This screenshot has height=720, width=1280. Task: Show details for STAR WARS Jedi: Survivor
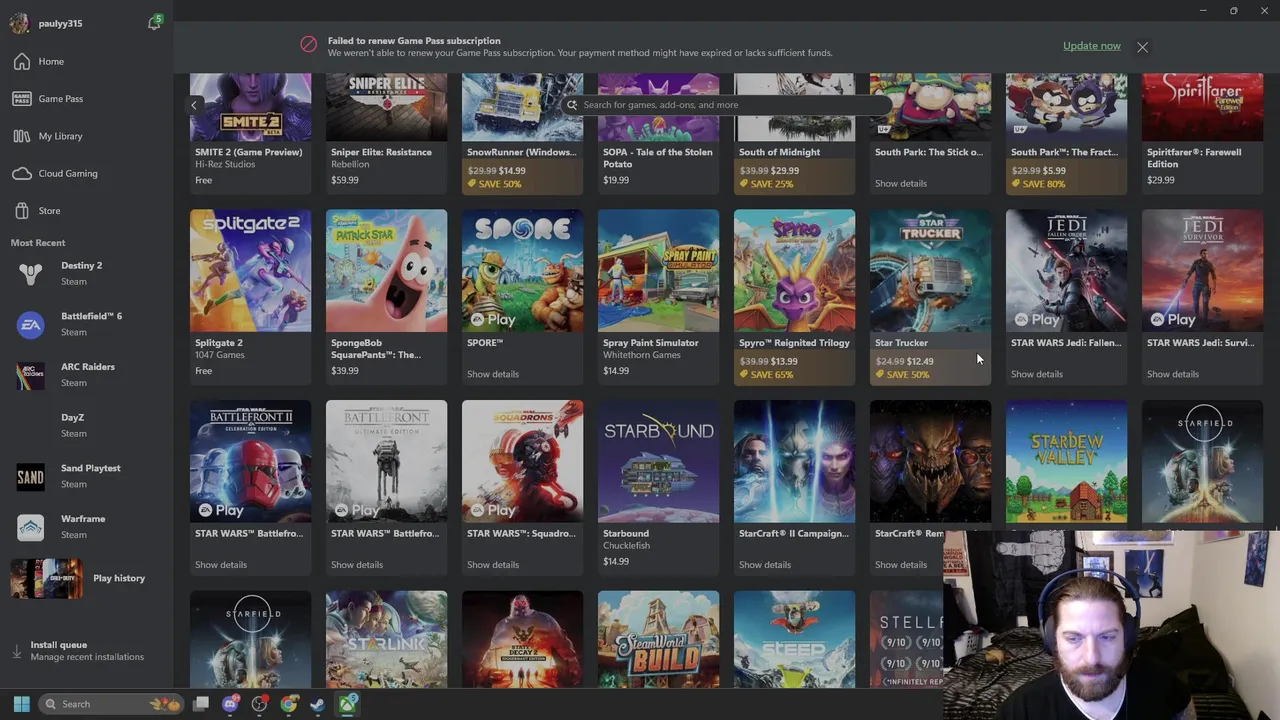tap(1173, 374)
